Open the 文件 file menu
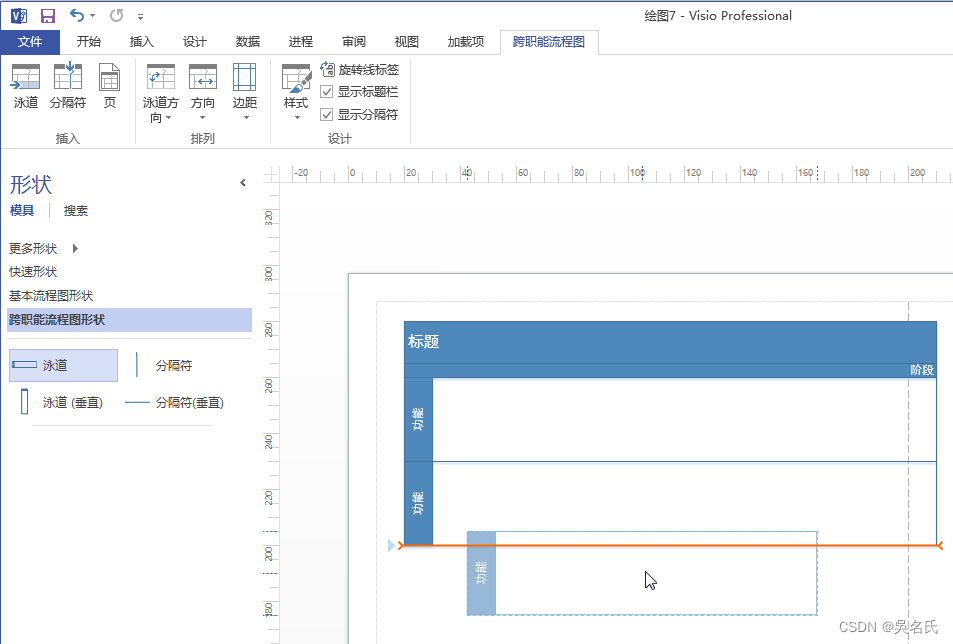The height and width of the screenshot is (644, 953). 30,42
